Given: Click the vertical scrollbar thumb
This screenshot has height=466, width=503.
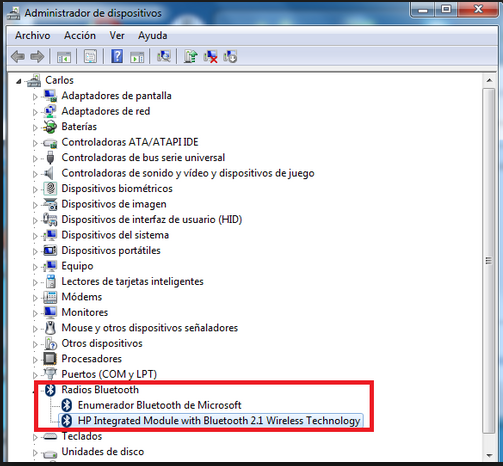Looking at the screenshot, I should pyautogui.click(x=489, y=261).
